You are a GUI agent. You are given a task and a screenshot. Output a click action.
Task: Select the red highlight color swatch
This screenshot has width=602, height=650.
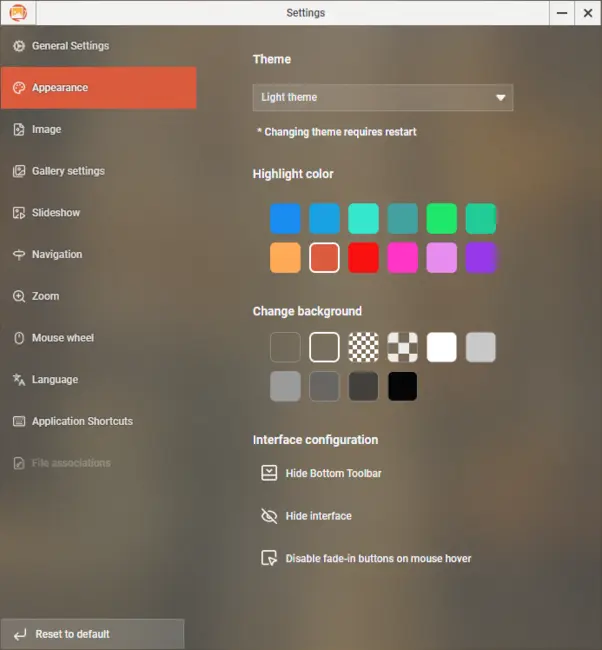(364, 257)
